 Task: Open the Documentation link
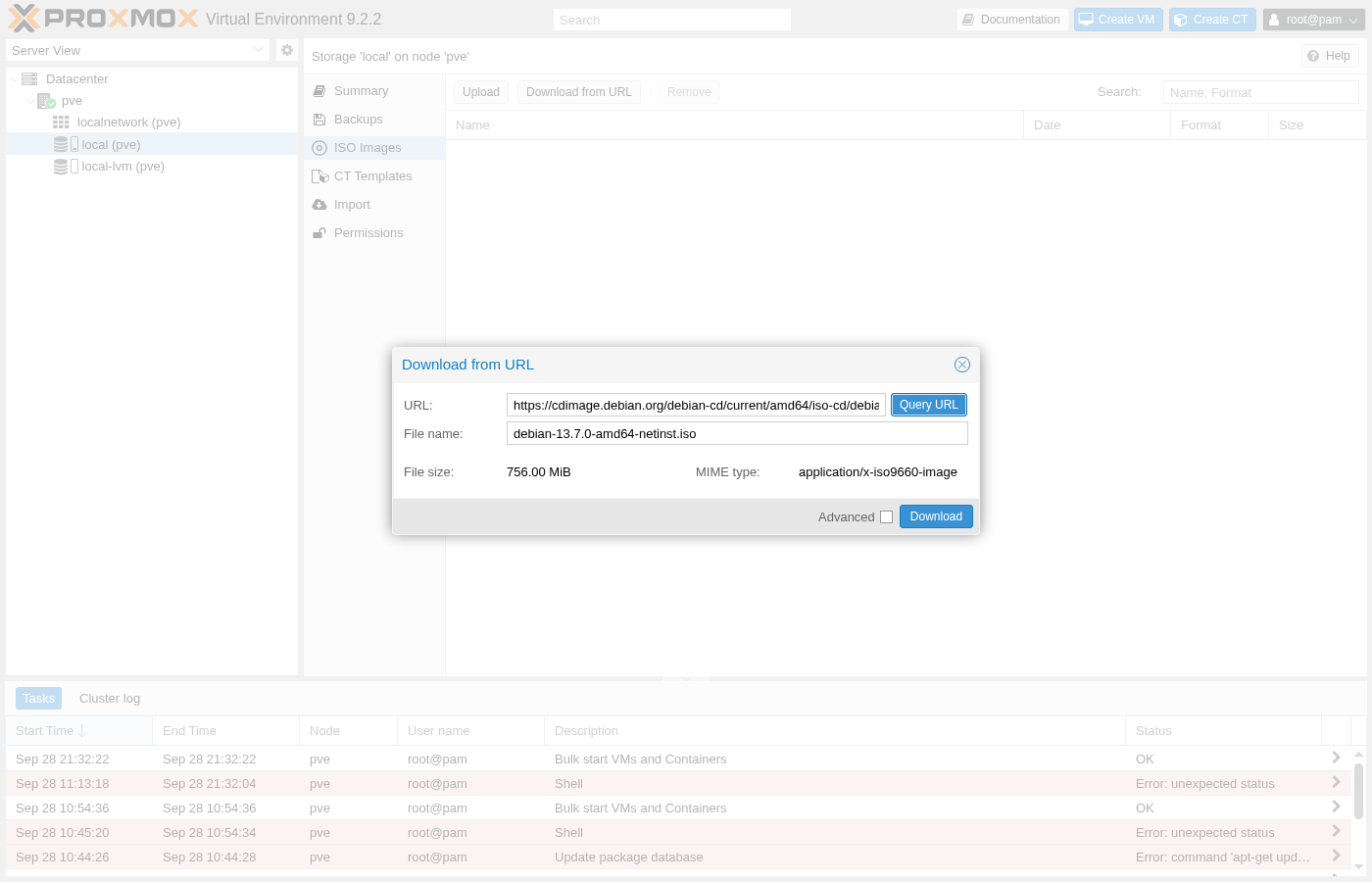(1012, 20)
